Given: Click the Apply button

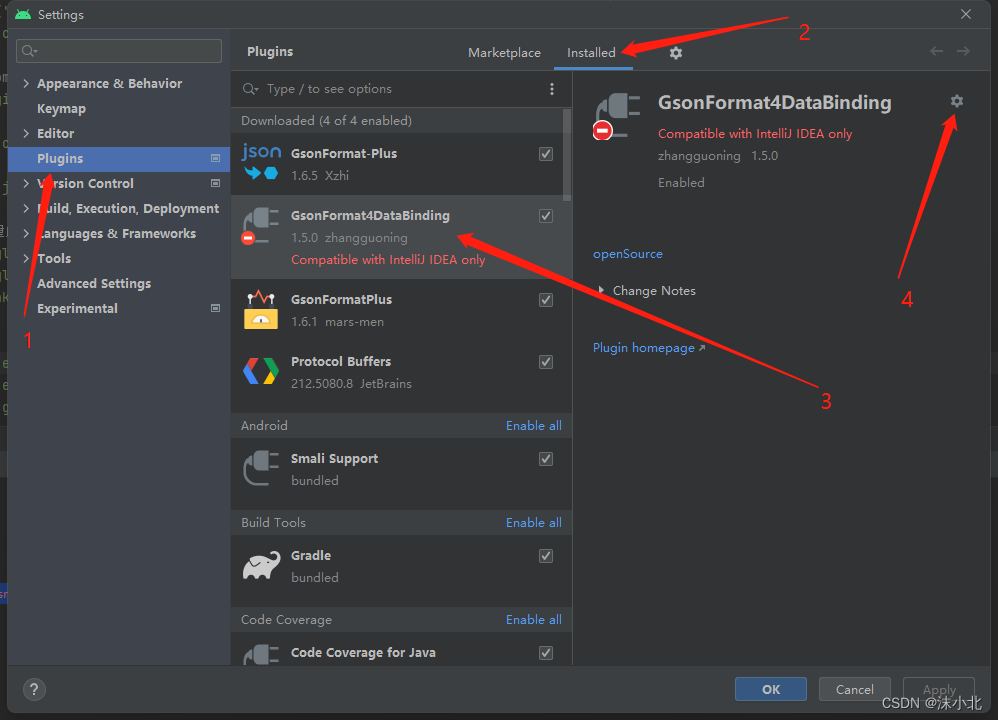Looking at the screenshot, I should [x=939, y=689].
